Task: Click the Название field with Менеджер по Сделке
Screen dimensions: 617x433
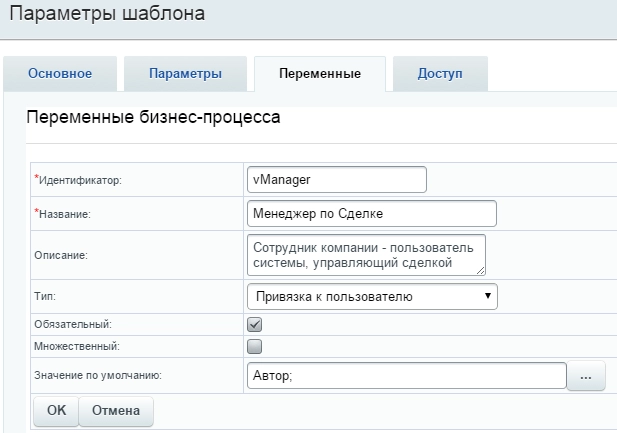Action: coord(370,213)
